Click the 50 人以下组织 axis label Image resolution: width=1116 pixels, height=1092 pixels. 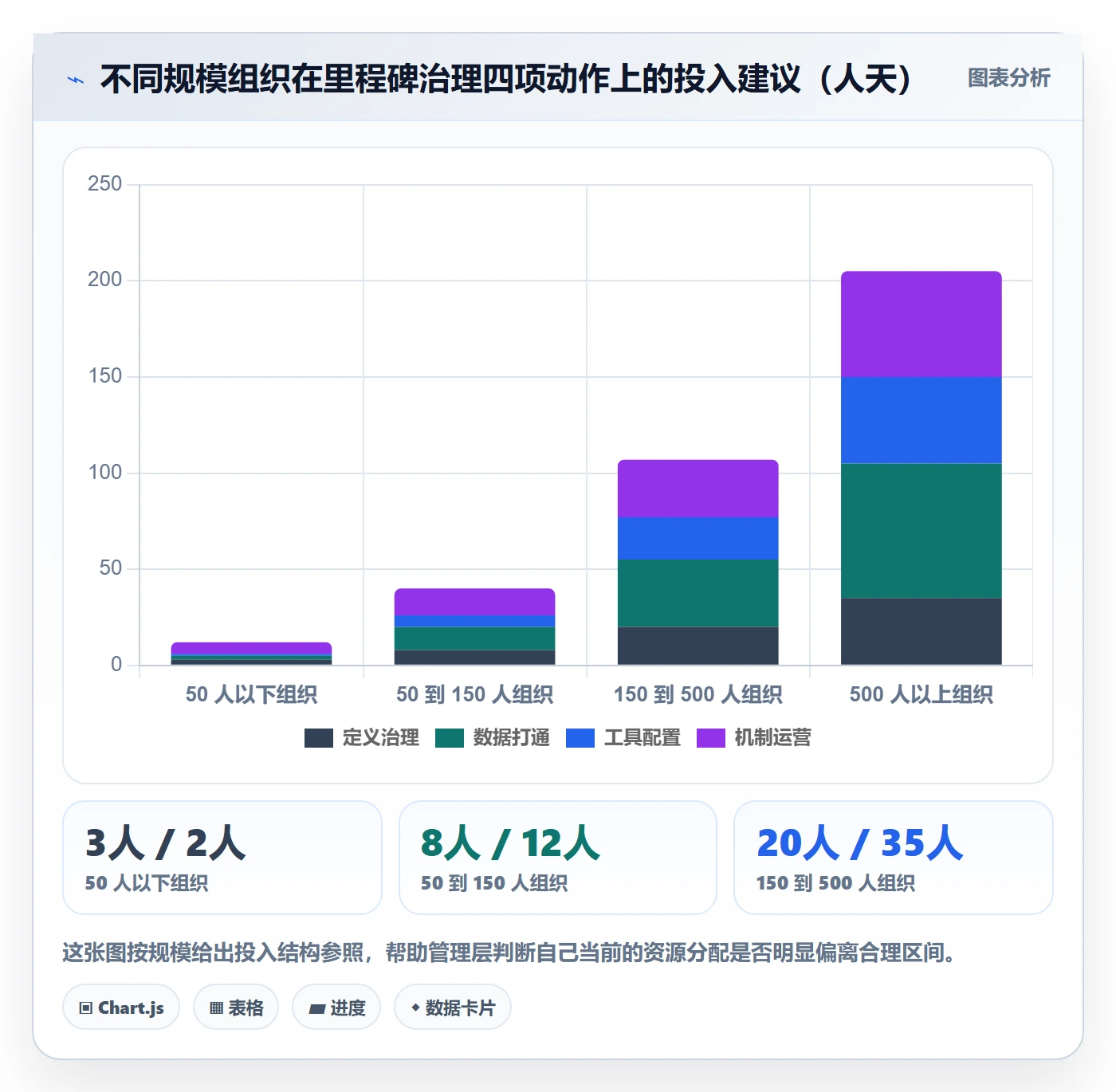[x=252, y=694]
